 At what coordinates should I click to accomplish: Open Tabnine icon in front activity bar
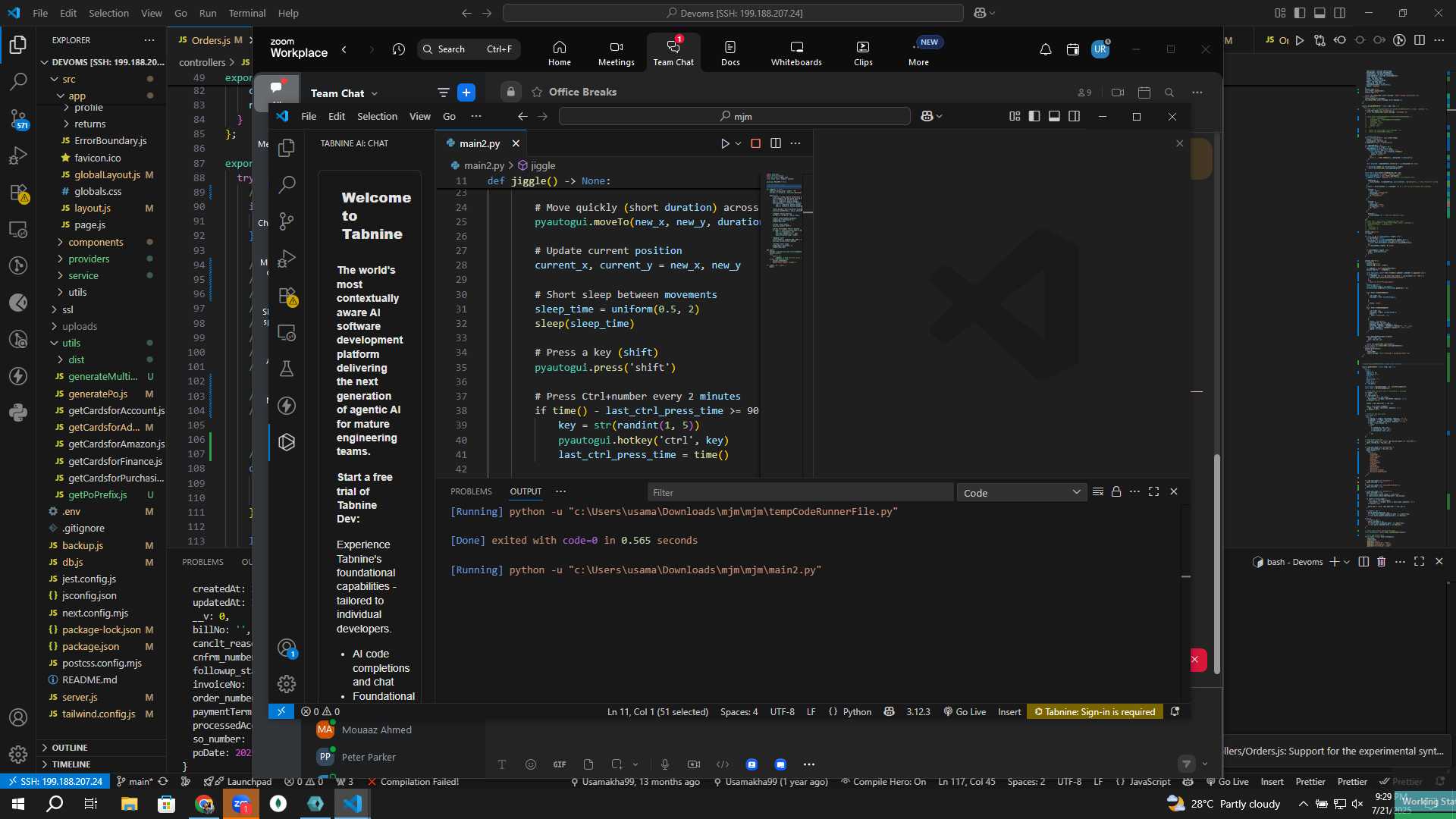(x=287, y=442)
